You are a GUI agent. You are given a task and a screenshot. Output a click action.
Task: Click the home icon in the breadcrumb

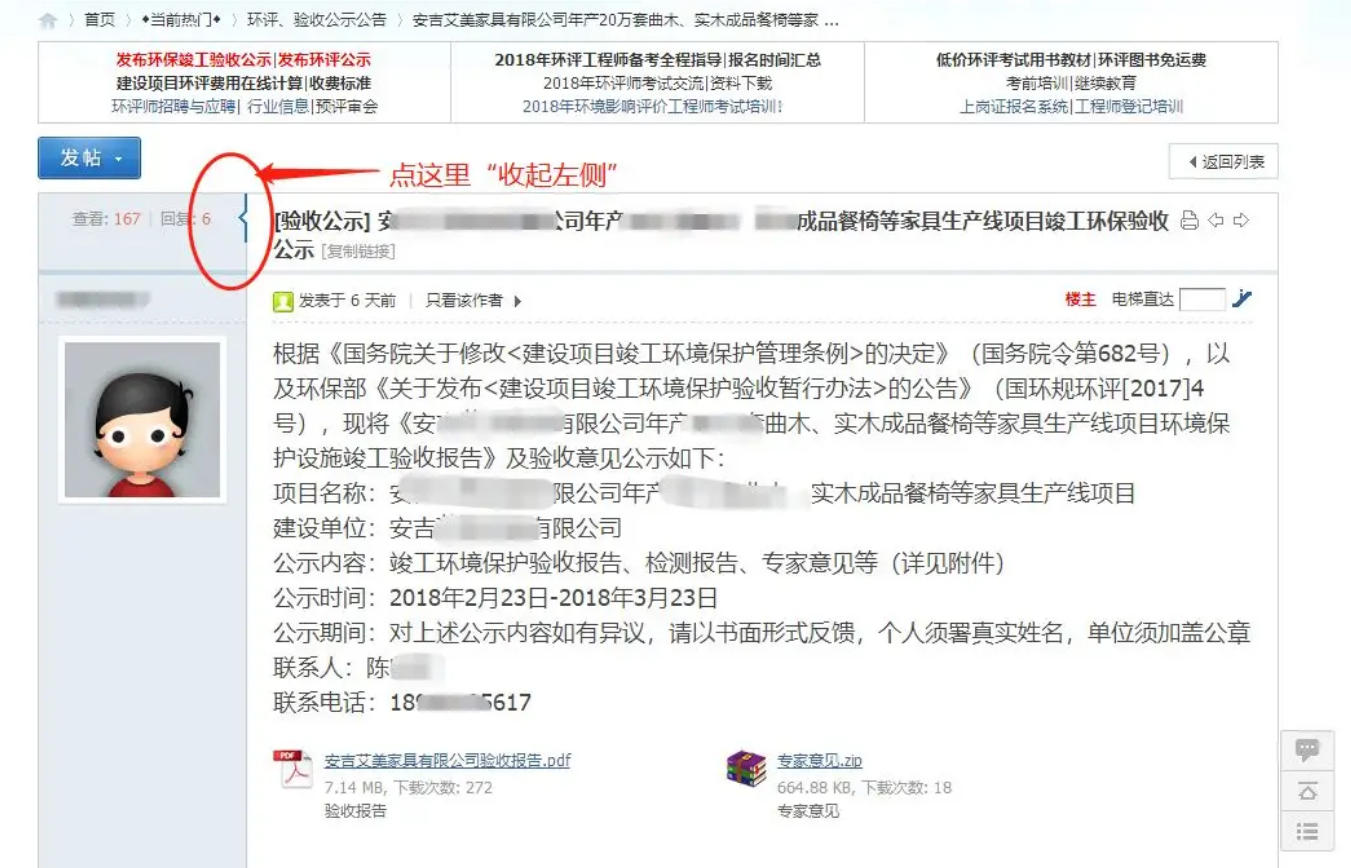tap(47, 20)
